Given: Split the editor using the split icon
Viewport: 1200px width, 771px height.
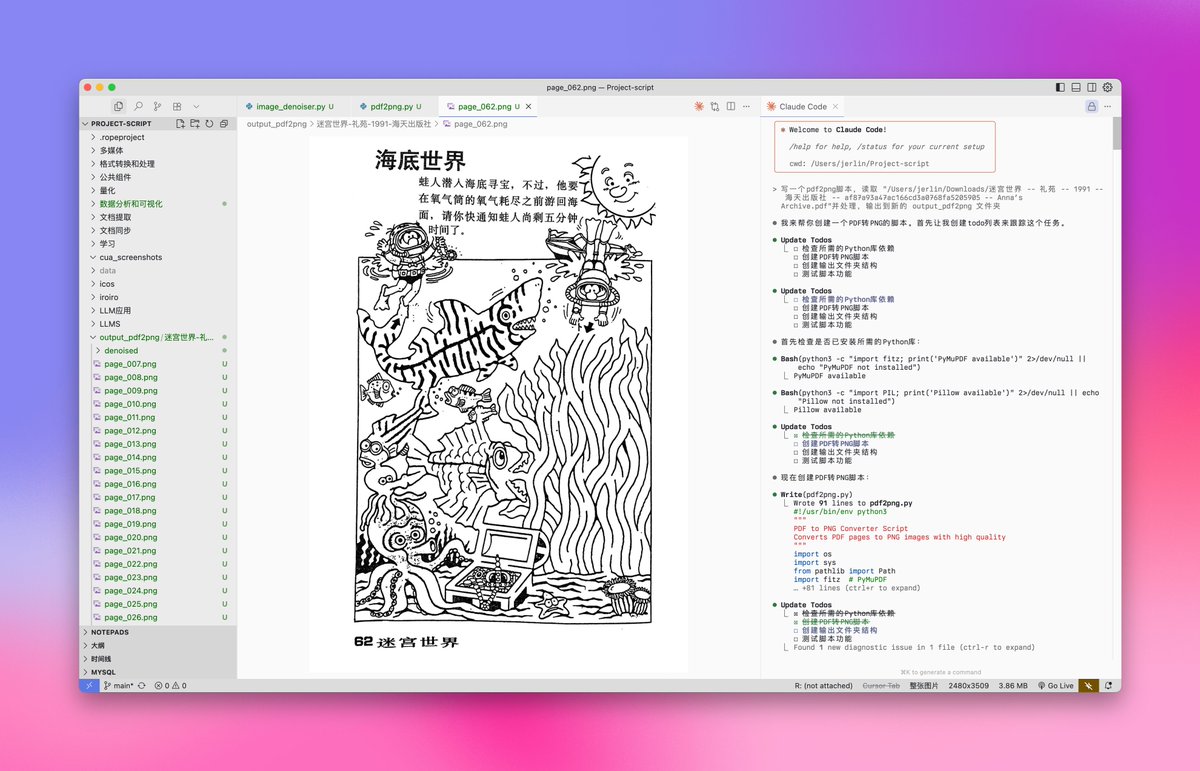Looking at the screenshot, I should click(730, 106).
